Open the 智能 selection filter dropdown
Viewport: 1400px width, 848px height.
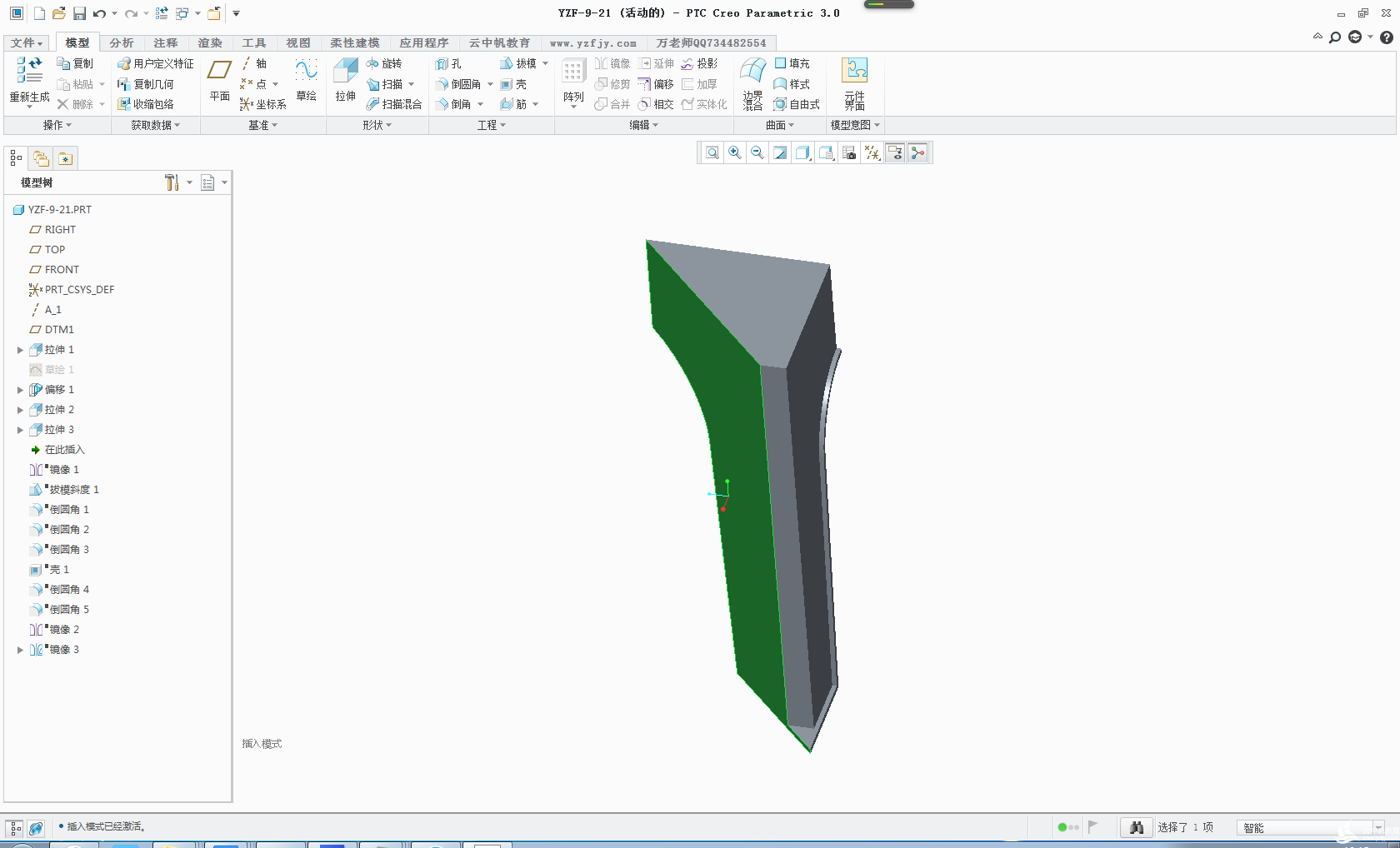[x=1378, y=827]
